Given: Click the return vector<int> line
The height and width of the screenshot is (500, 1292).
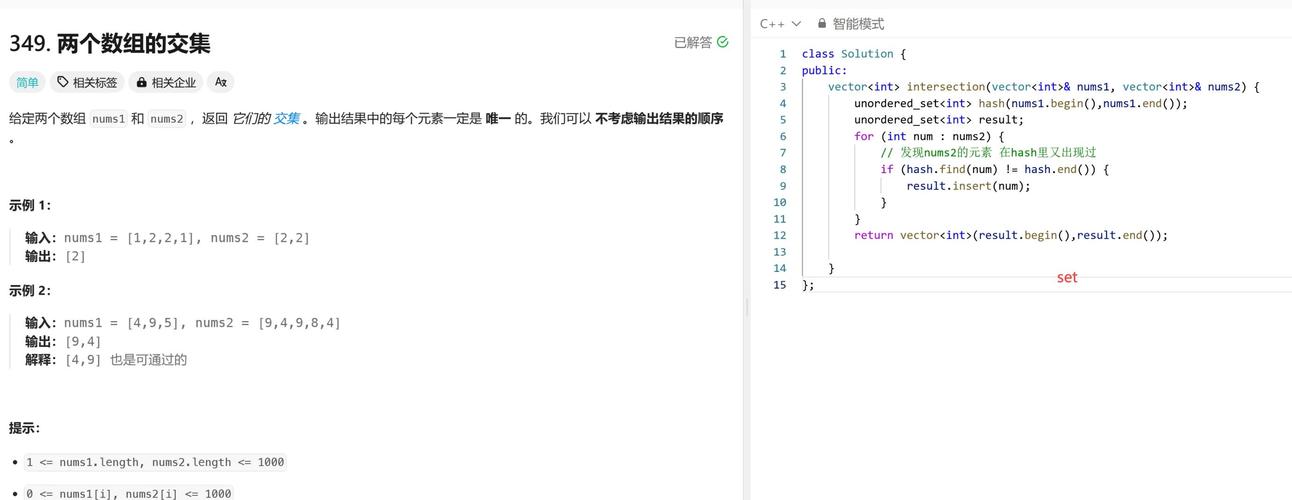Looking at the screenshot, I should pyautogui.click(x=1011, y=235).
